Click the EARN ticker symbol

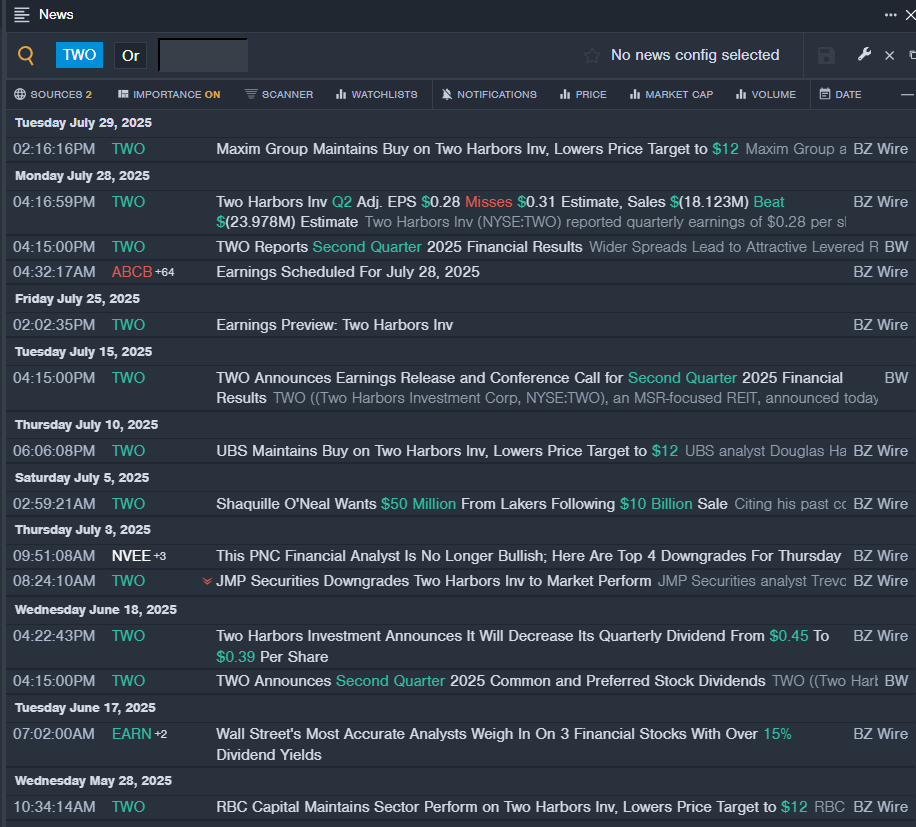[x=132, y=734]
